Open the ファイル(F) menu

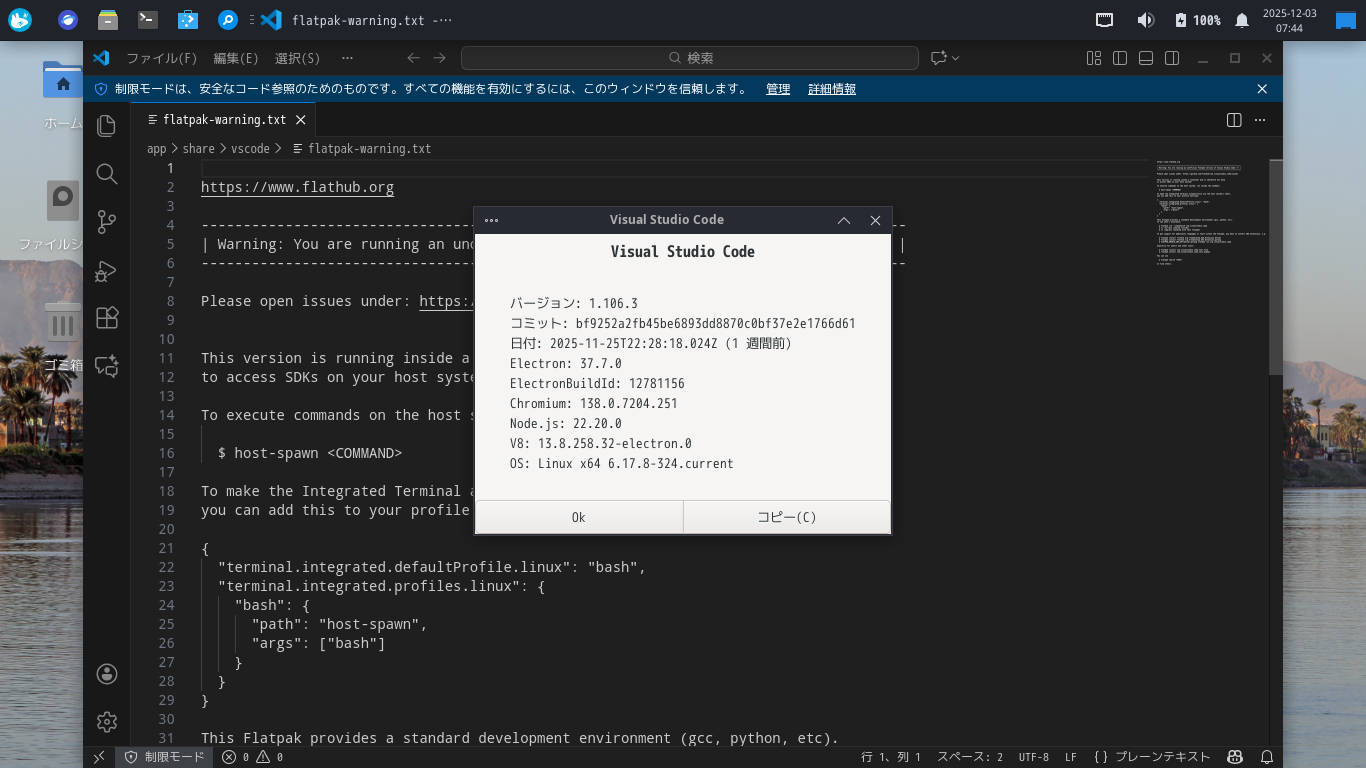click(162, 58)
